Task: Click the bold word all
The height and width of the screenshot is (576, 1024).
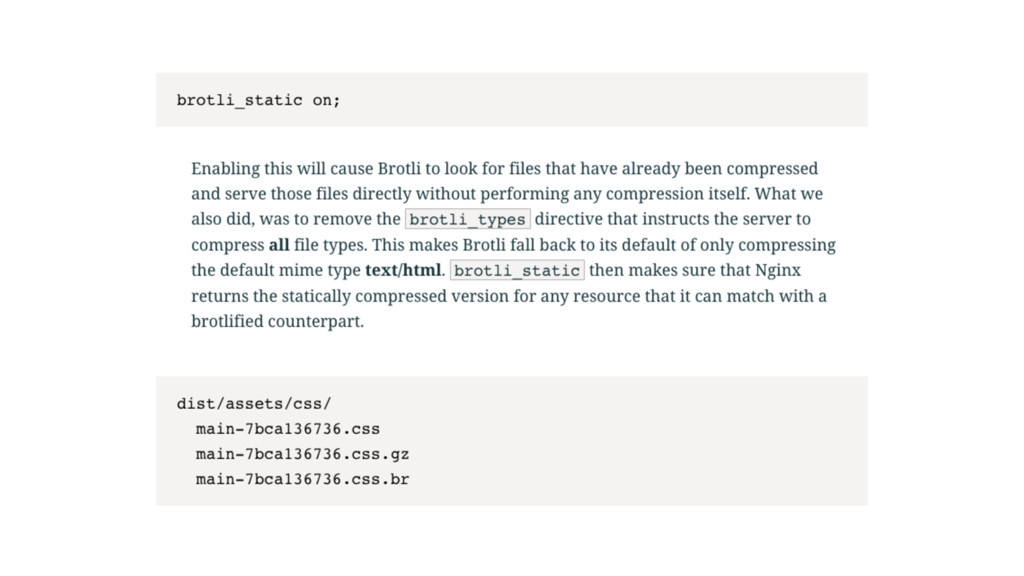Action: point(279,245)
